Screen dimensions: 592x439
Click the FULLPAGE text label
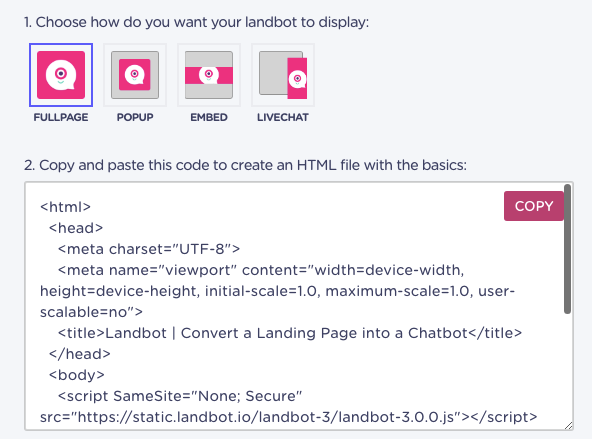tap(61, 117)
